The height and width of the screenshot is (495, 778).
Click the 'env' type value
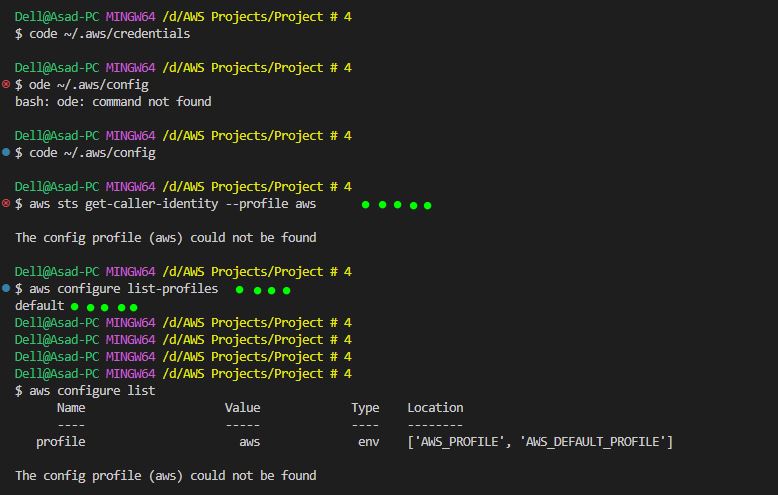pos(369,442)
